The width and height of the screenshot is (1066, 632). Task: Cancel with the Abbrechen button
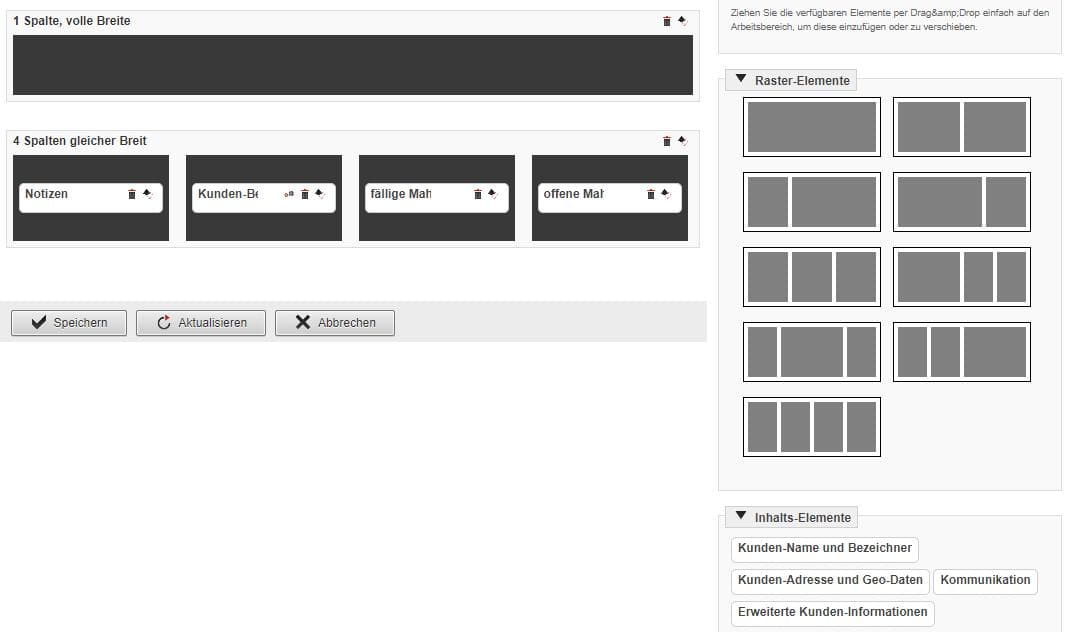click(x=334, y=323)
